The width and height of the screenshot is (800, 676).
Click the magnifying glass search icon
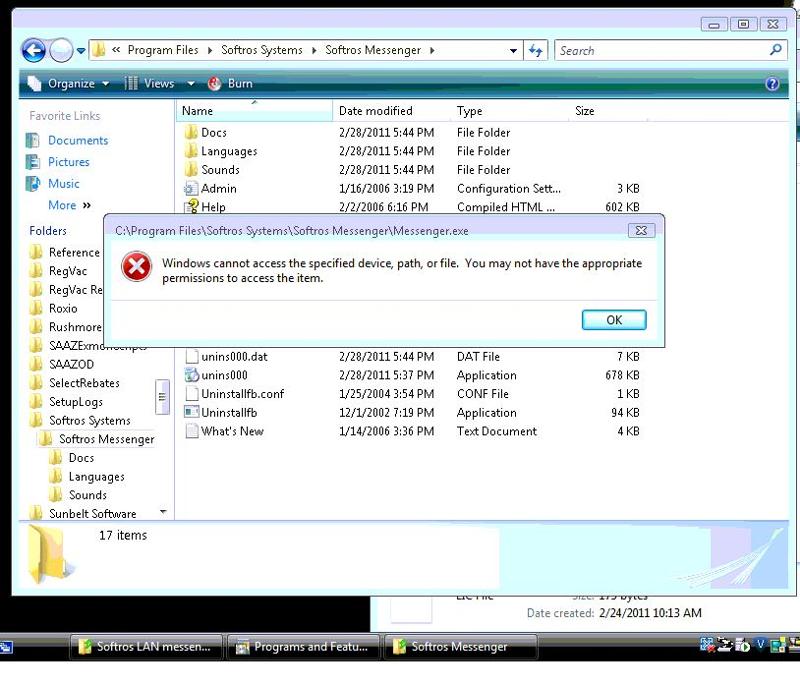pyautogui.click(x=776, y=50)
